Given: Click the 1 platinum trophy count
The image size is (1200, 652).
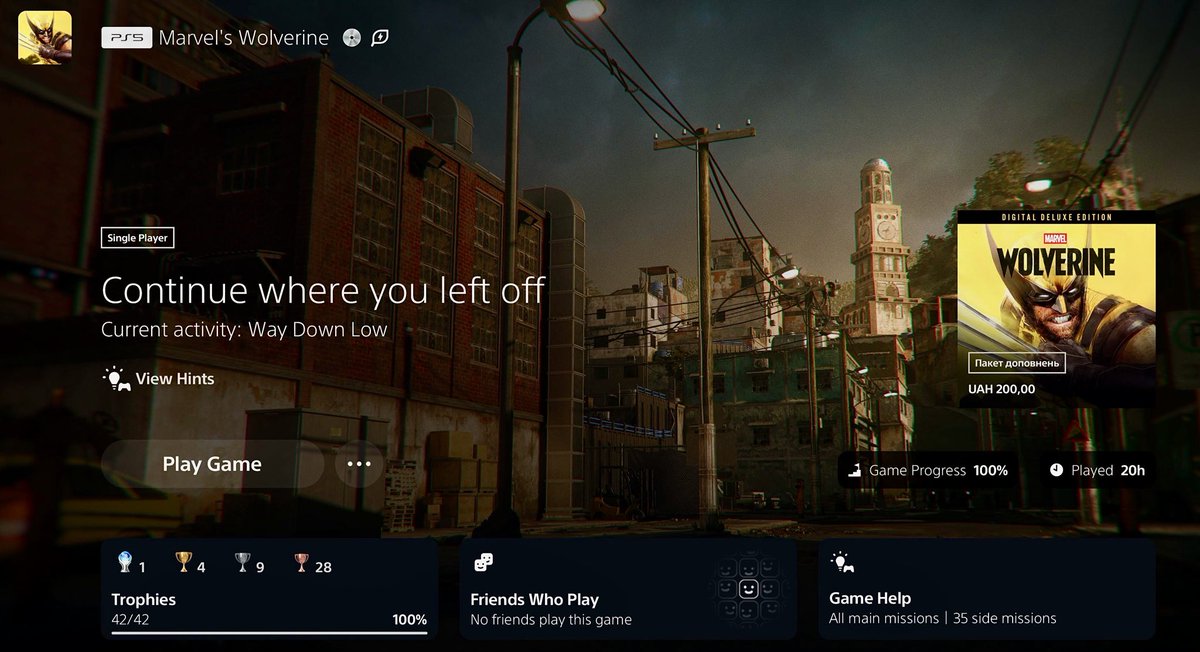Looking at the screenshot, I should coord(142,567).
